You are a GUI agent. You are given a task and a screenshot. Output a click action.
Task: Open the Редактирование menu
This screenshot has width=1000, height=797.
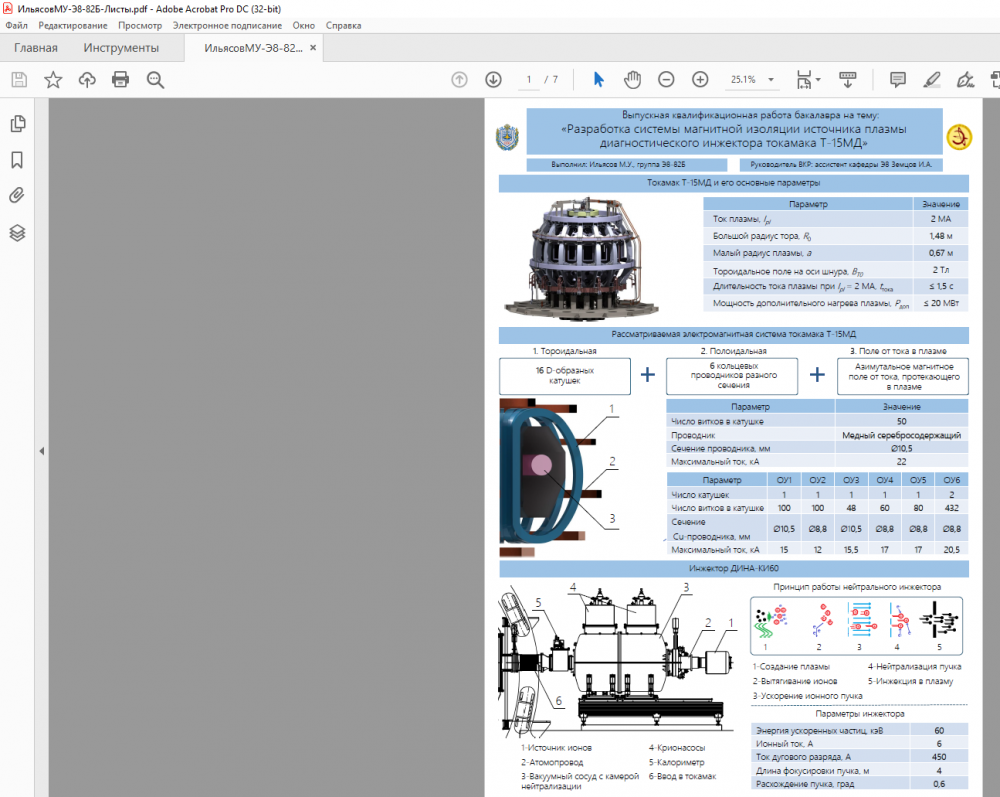73,25
